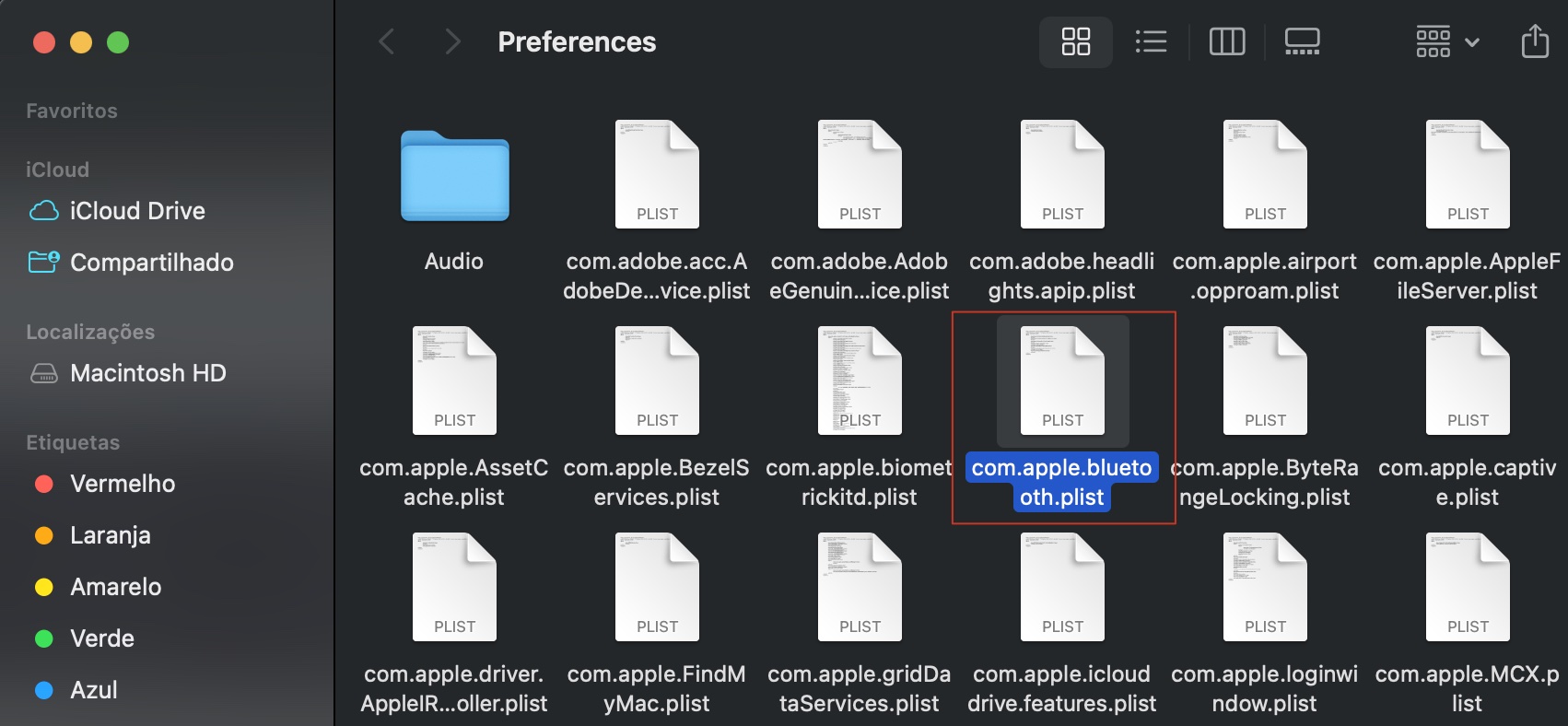The height and width of the screenshot is (726, 1568).
Task: Click the Share toolbar button
Action: click(x=1535, y=41)
